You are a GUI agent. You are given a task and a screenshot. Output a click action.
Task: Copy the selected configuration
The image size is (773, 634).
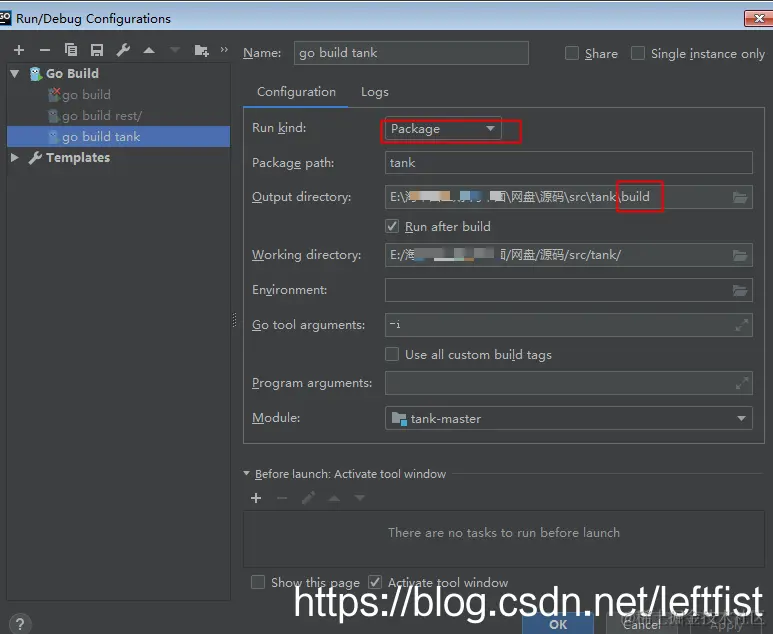71,50
